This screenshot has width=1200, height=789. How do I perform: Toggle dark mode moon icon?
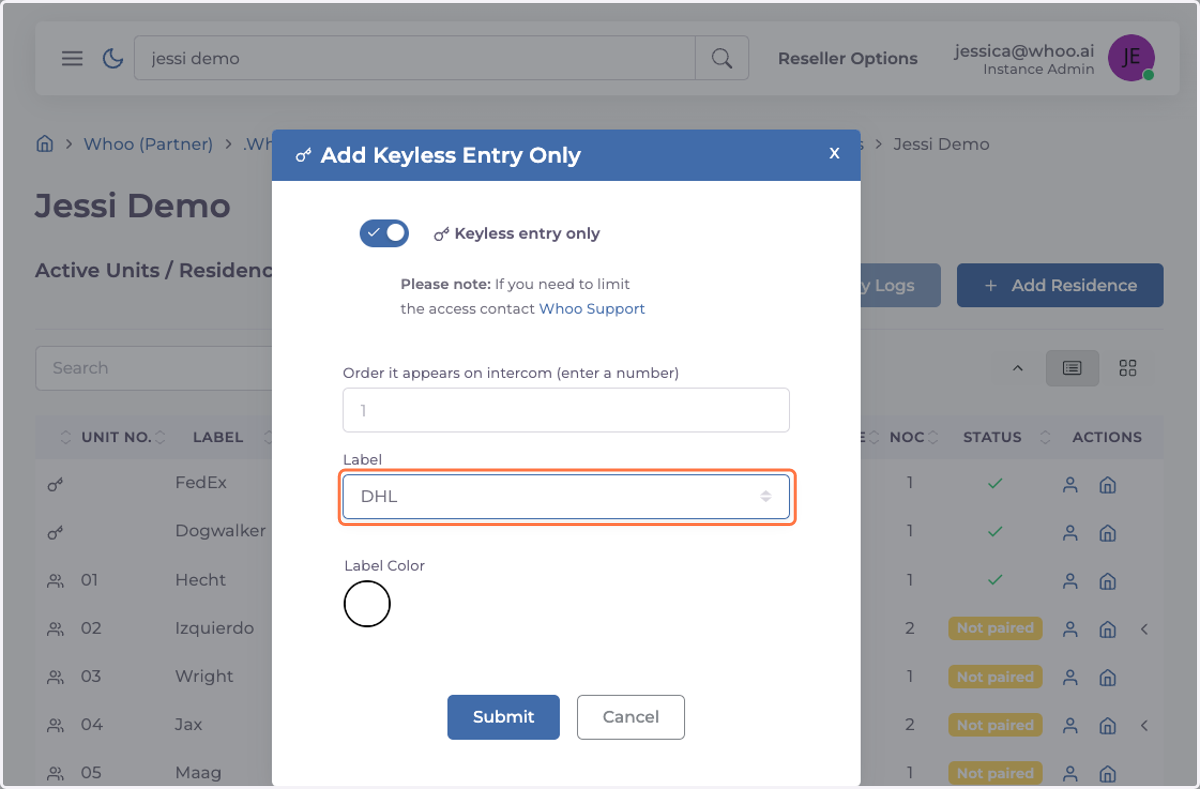pos(113,58)
